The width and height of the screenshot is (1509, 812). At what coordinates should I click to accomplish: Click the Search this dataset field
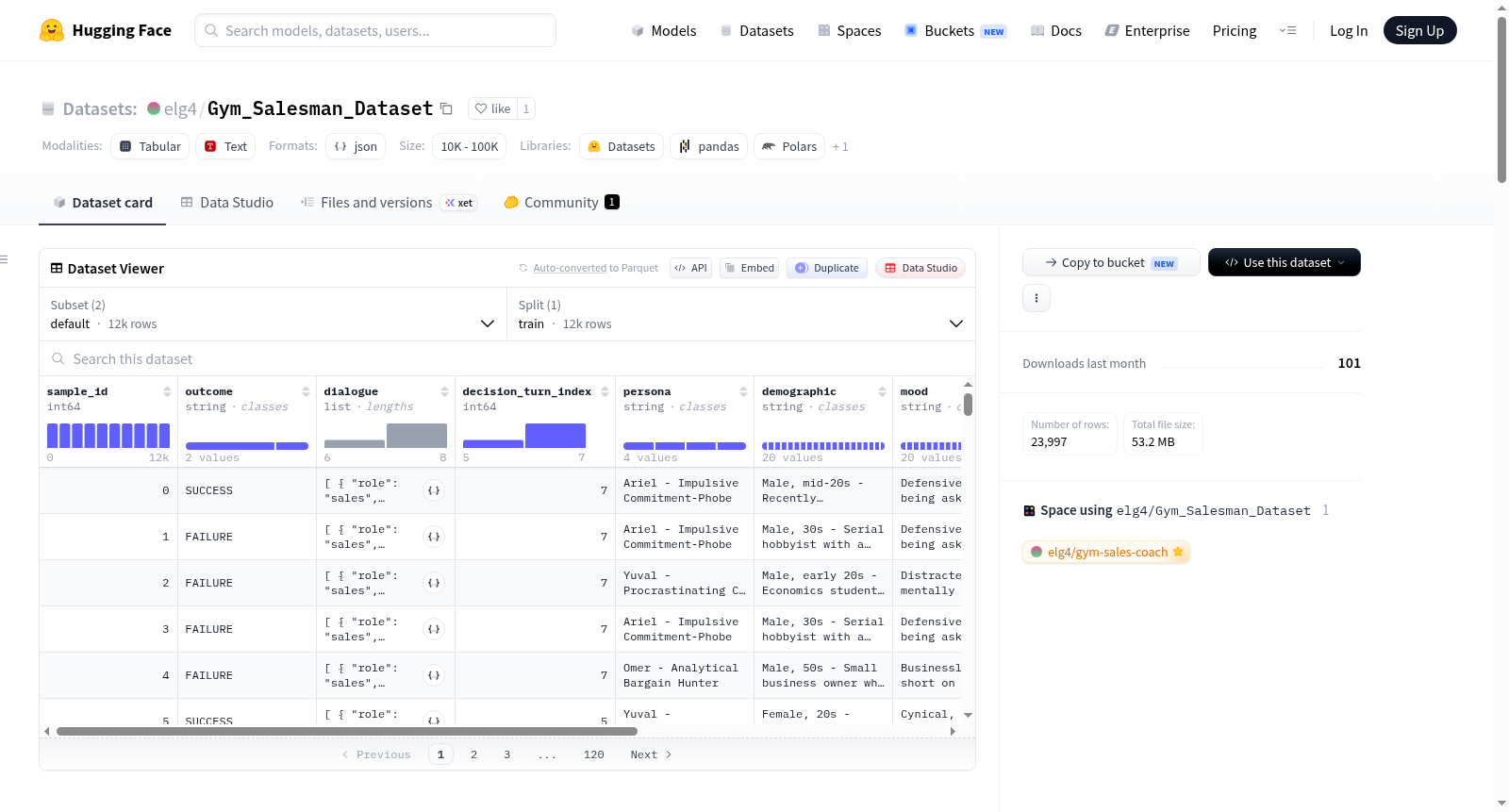coord(507,358)
